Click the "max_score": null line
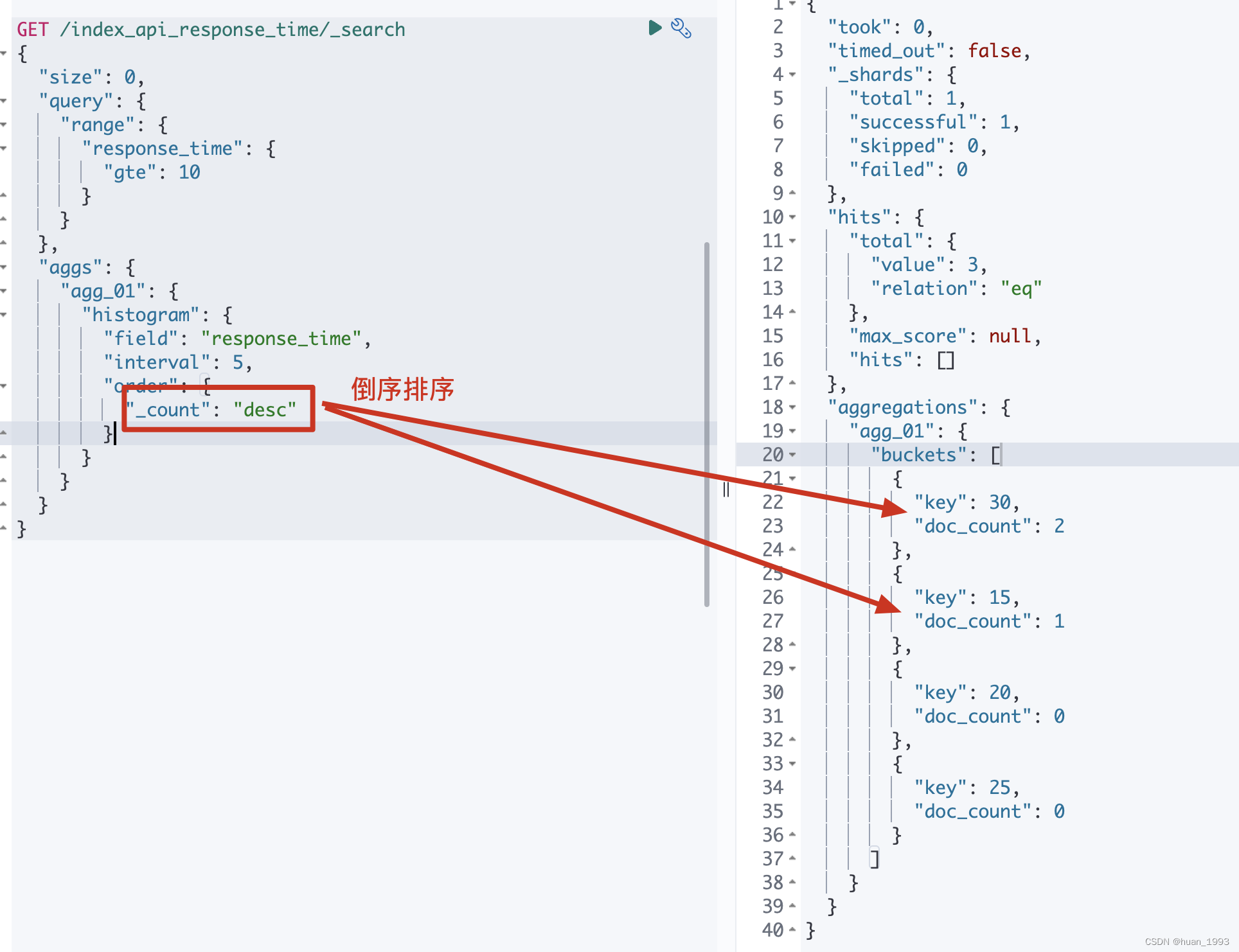 pyautogui.click(x=945, y=337)
